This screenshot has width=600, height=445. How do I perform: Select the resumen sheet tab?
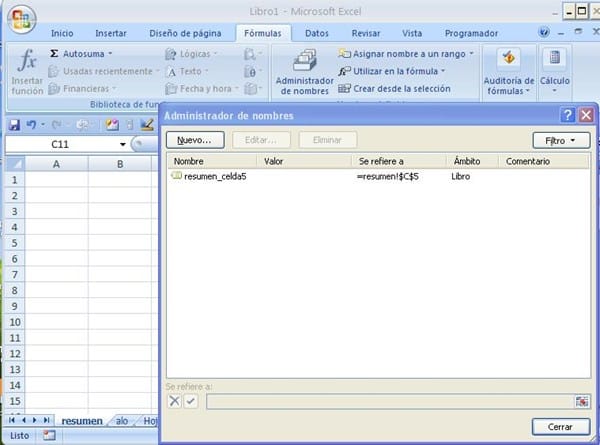(81, 421)
